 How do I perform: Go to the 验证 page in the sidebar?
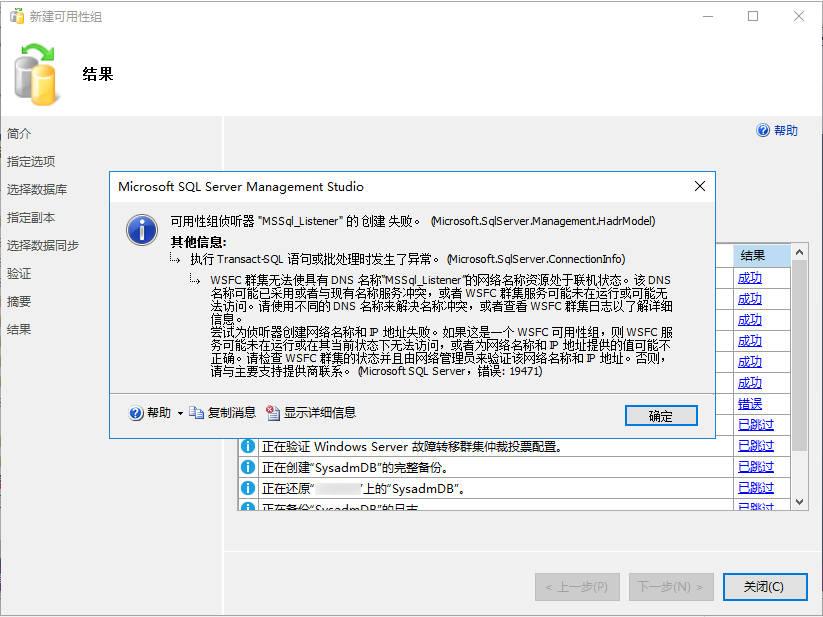[x=19, y=273]
